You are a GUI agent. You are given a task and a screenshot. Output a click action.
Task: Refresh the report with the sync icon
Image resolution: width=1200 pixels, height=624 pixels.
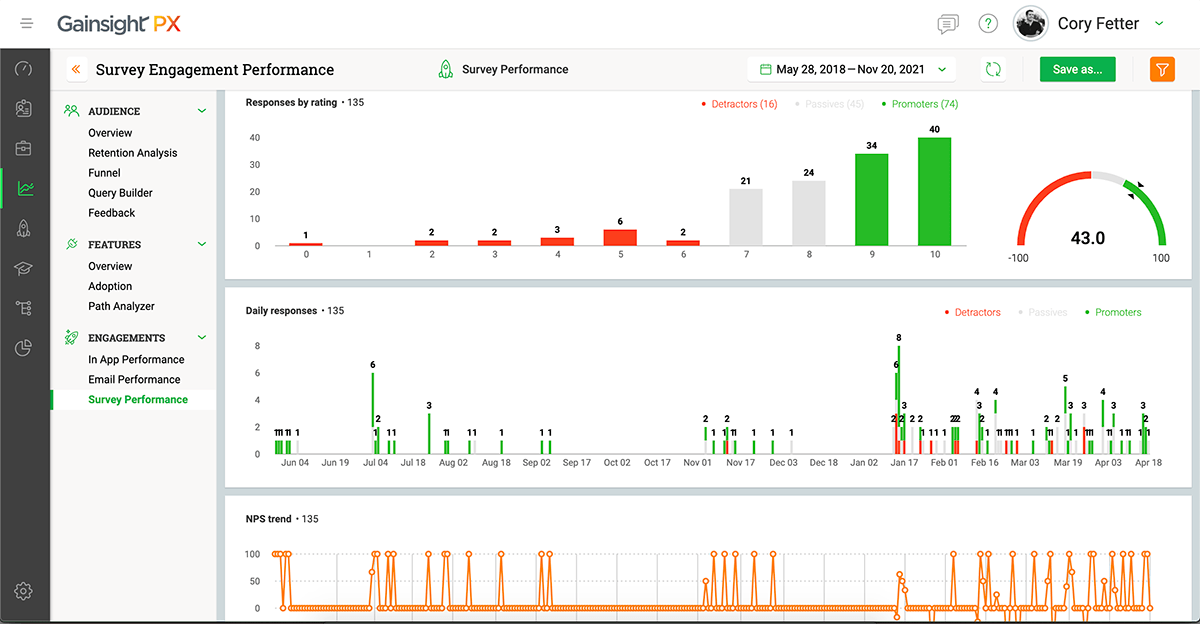coord(993,69)
